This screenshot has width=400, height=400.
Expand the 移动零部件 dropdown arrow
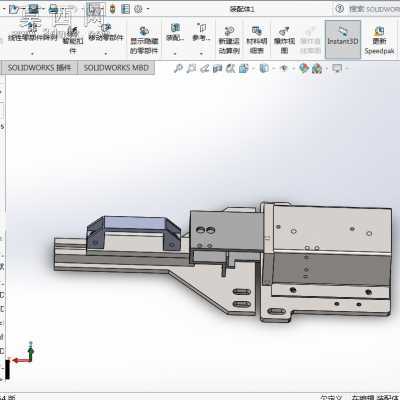(106, 53)
